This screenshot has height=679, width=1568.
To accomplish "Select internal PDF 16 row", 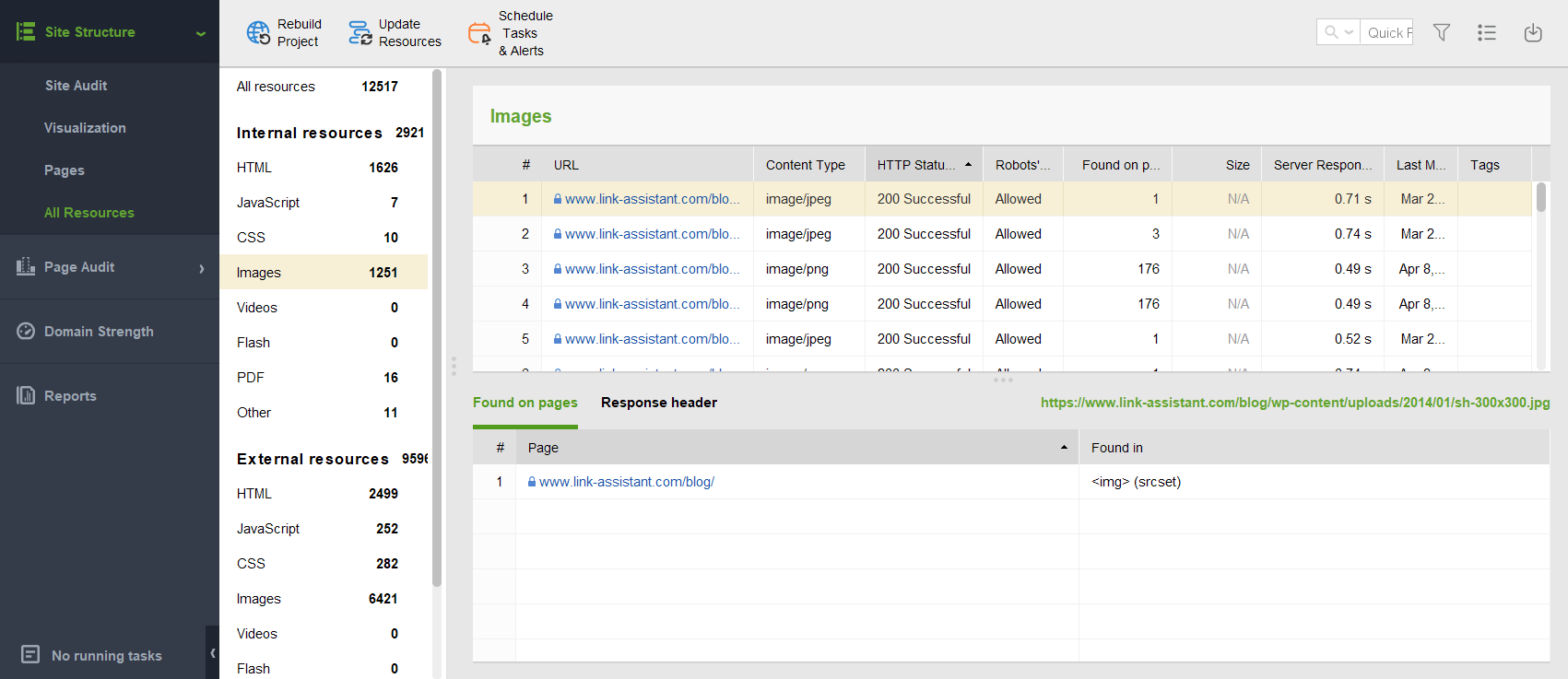I will 324,378.
